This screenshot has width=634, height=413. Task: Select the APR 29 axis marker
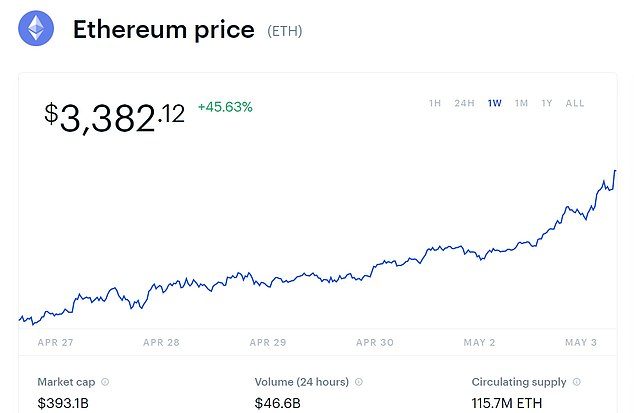266,342
